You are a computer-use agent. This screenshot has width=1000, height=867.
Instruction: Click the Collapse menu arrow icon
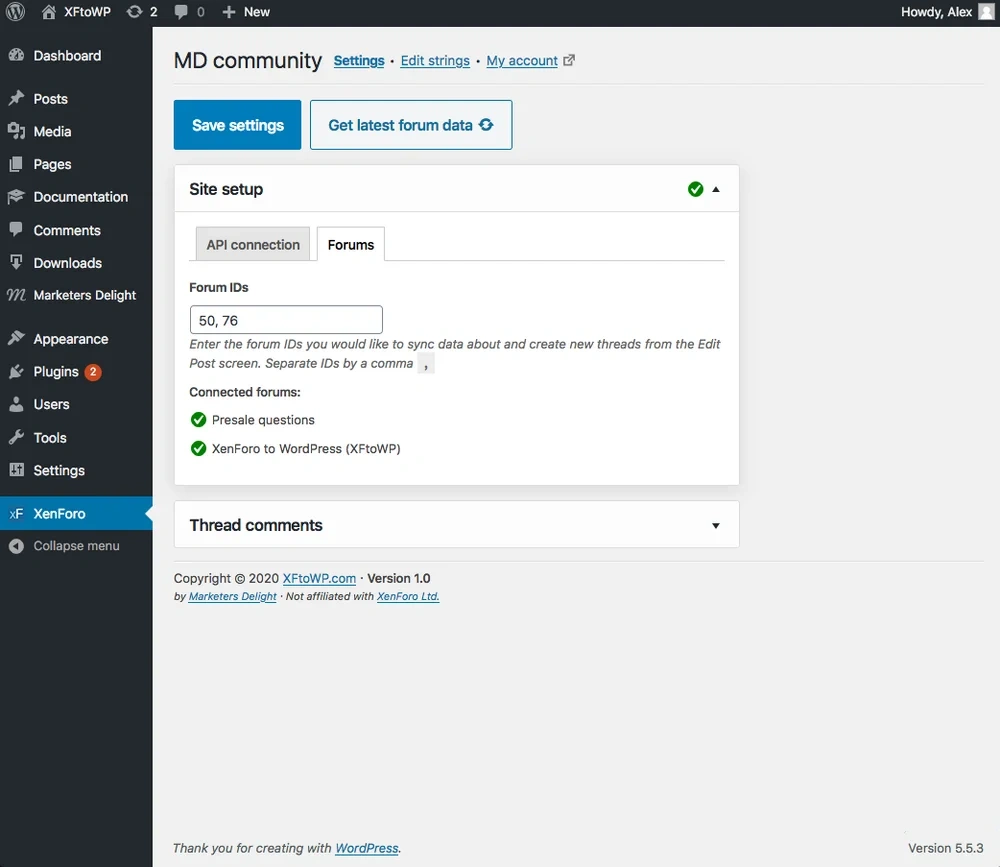point(16,546)
